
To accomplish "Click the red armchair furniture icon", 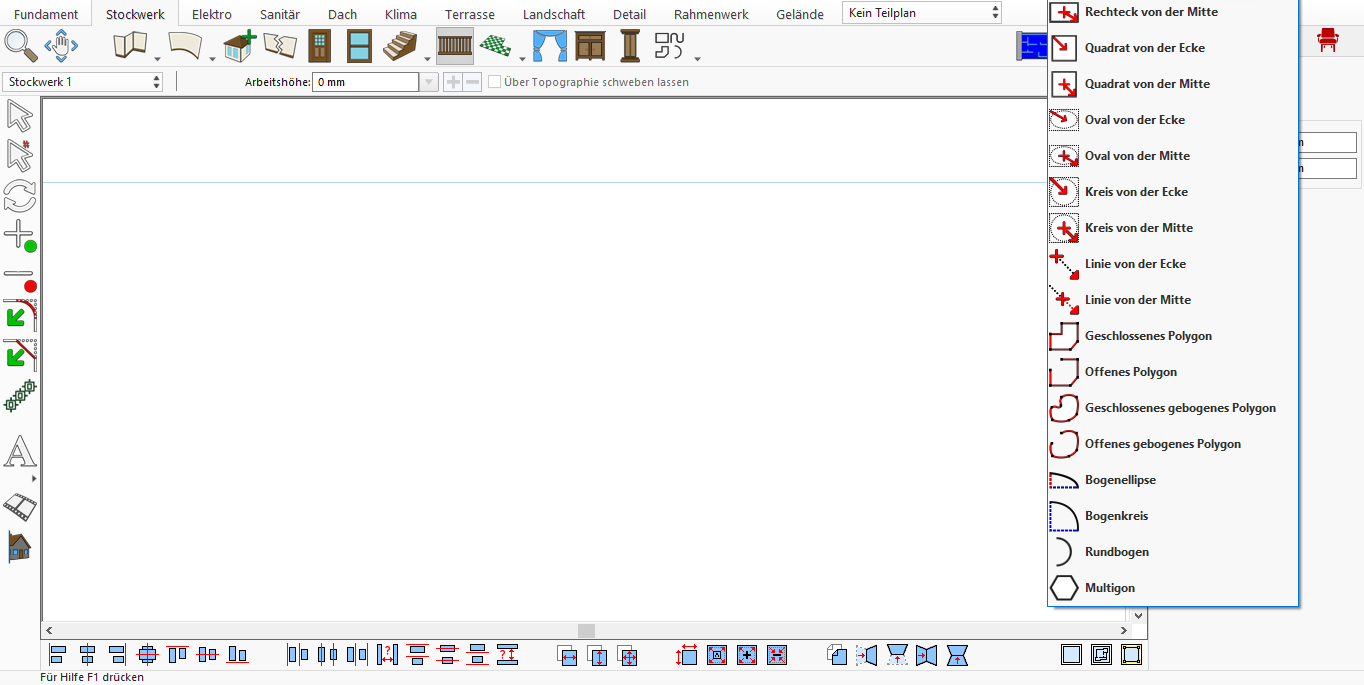I will (1328, 40).
